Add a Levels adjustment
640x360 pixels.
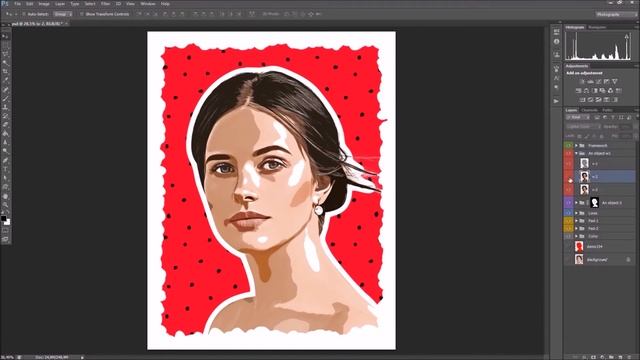click(591, 82)
